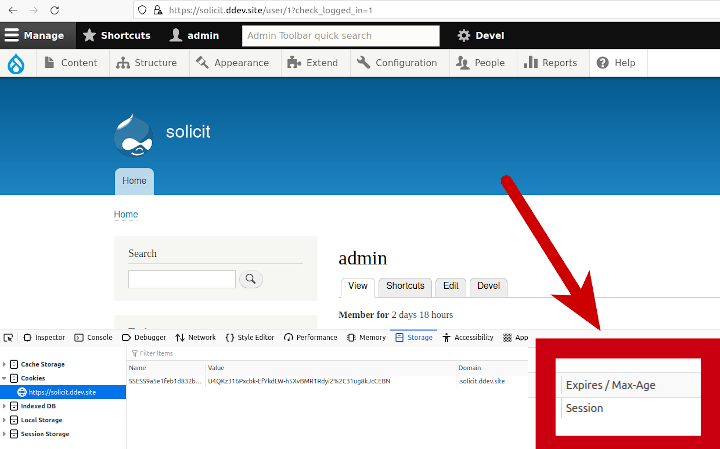Open the Manage toolbar menu

pos(38,35)
